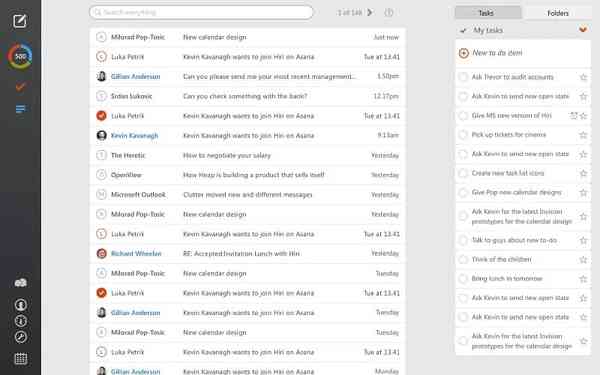Click The Heretic sender avatar
600x375 pixels.
101,155
